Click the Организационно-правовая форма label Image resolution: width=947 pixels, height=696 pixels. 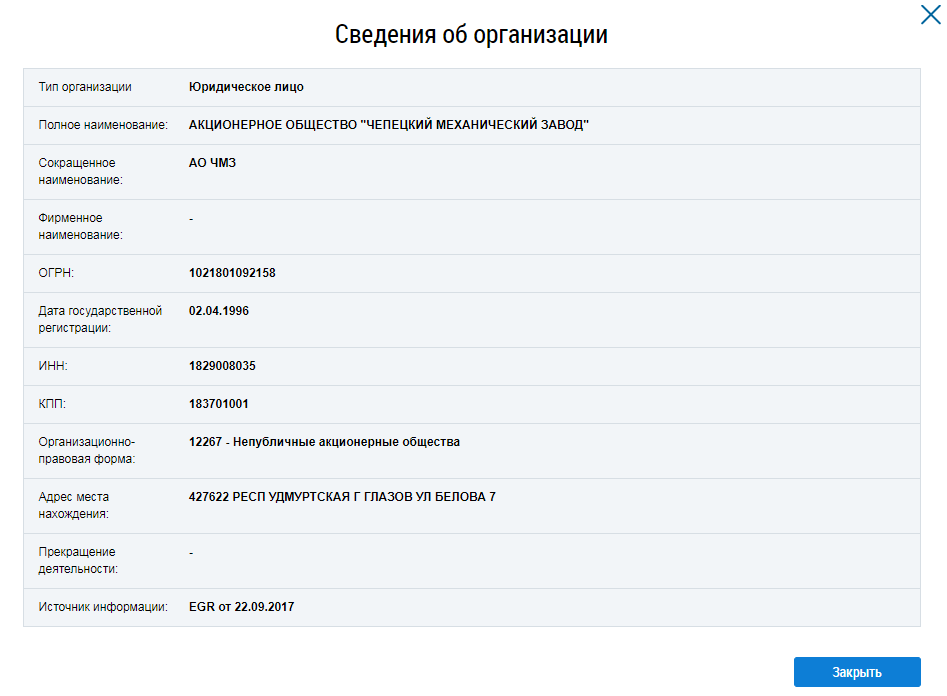pyautogui.click(x=86, y=450)
